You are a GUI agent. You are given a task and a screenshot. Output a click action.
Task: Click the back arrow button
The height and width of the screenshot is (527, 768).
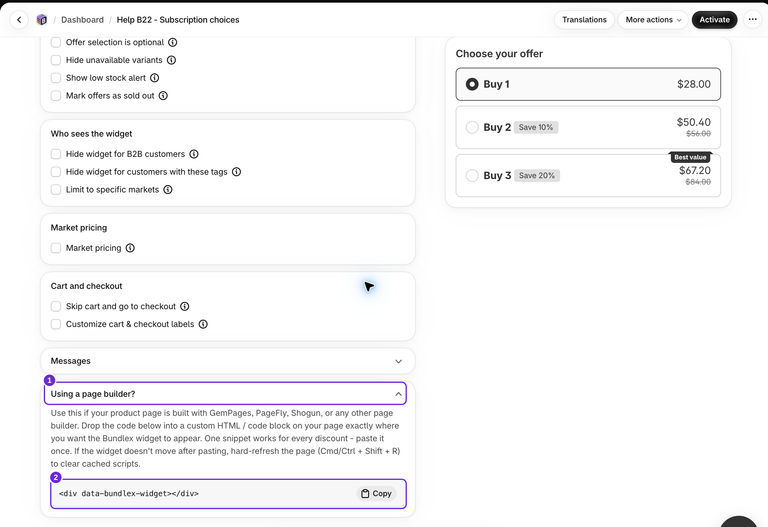click(19, 20)
